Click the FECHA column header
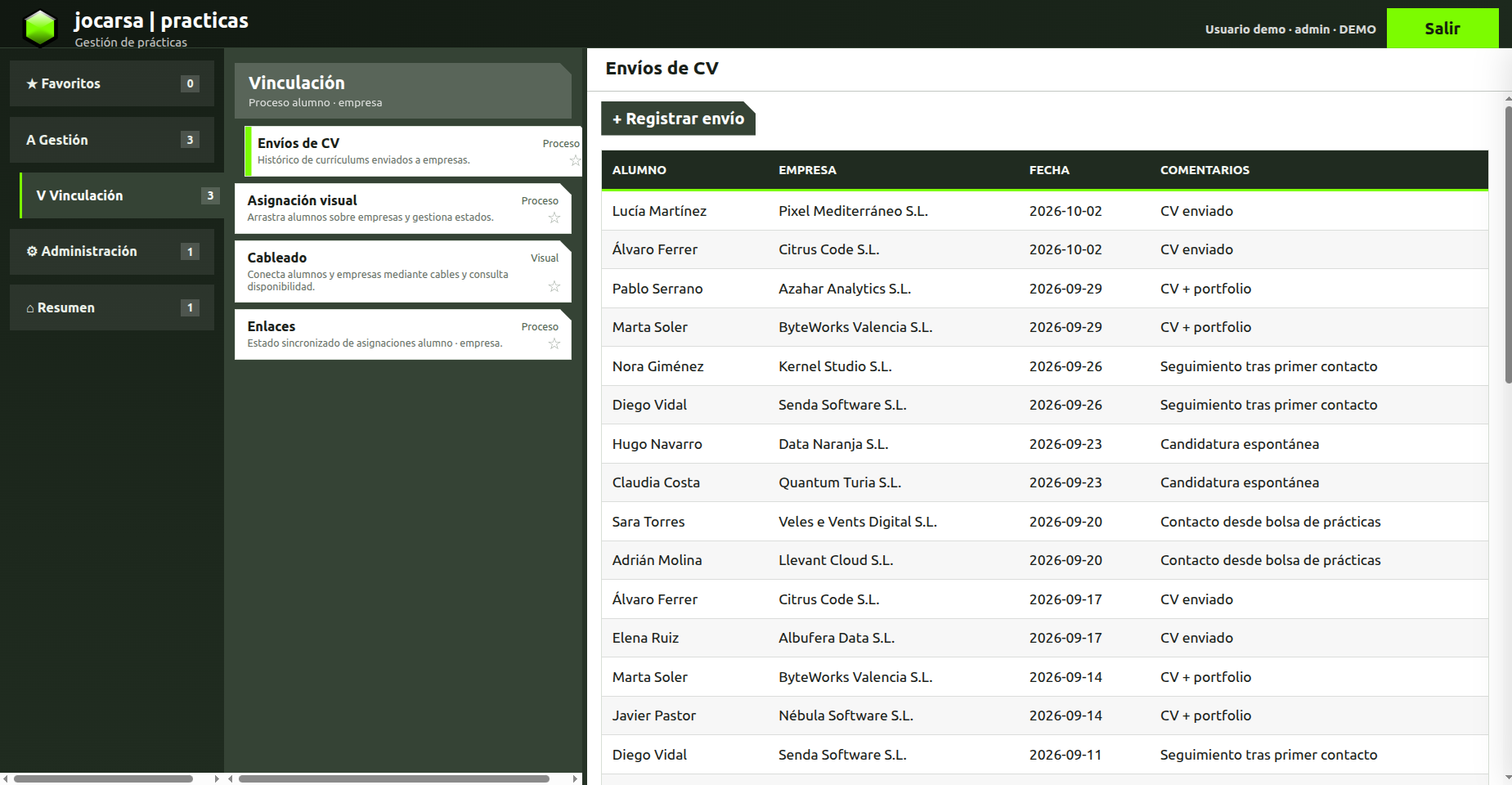Viewport: 1512px width, 785px height. pos(1049,170)
